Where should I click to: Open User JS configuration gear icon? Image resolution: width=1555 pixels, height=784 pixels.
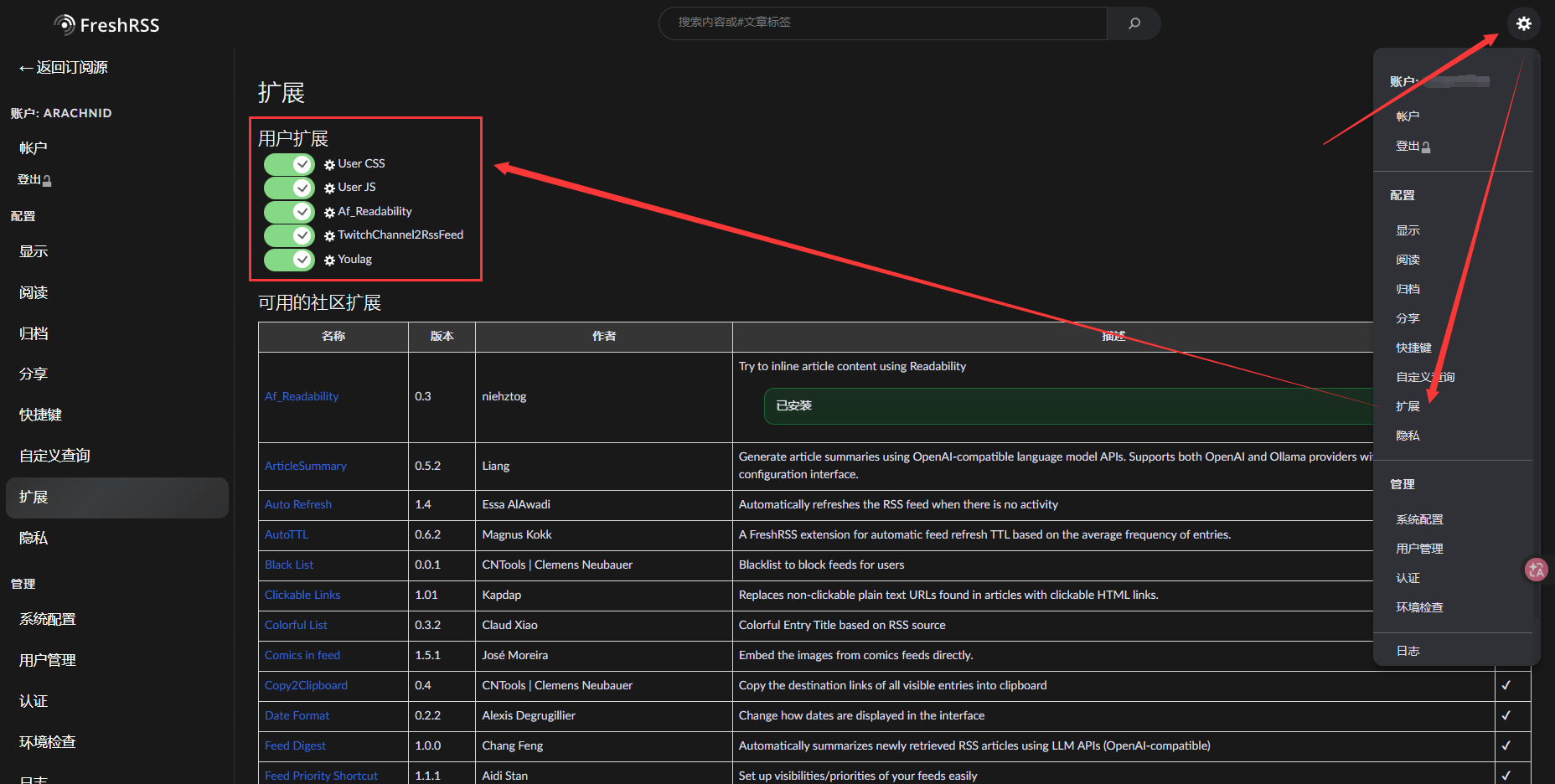tap(329, 188)
